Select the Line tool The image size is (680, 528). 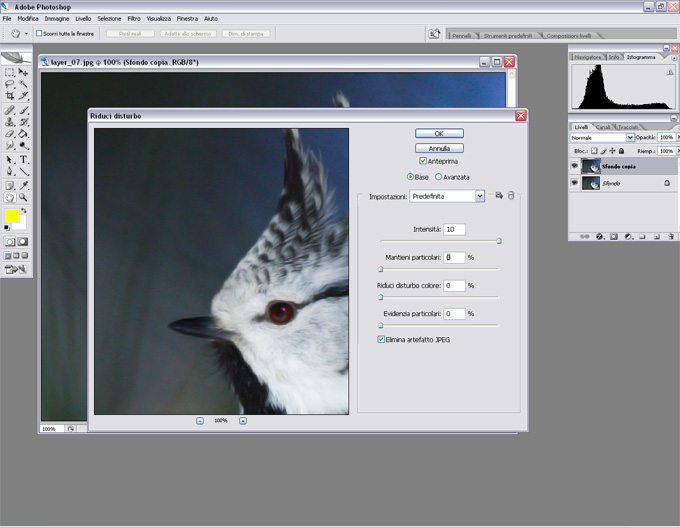23,171
